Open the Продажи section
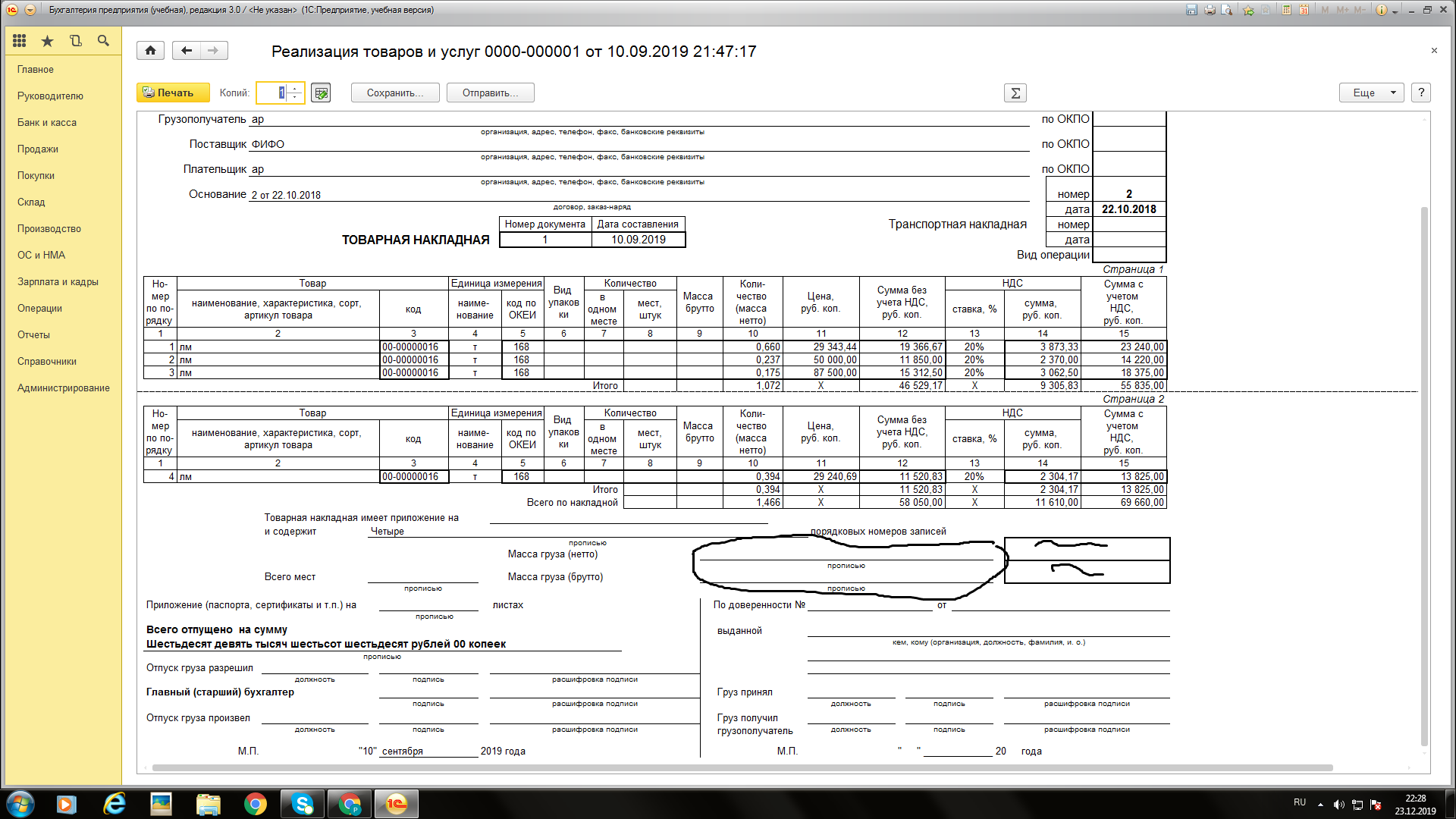The image size is (1456, 819). pos(38,149)
